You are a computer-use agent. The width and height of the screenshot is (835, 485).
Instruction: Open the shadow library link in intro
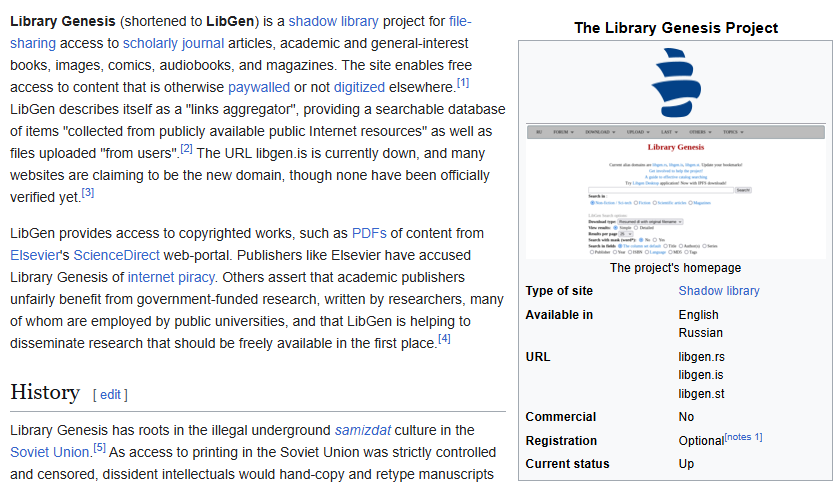[333, 21]
